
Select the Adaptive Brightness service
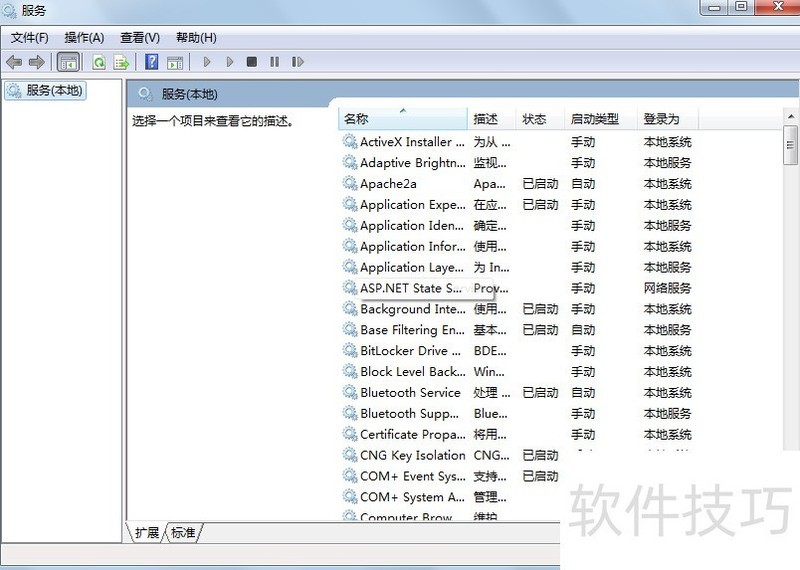(x=518, y=163)
